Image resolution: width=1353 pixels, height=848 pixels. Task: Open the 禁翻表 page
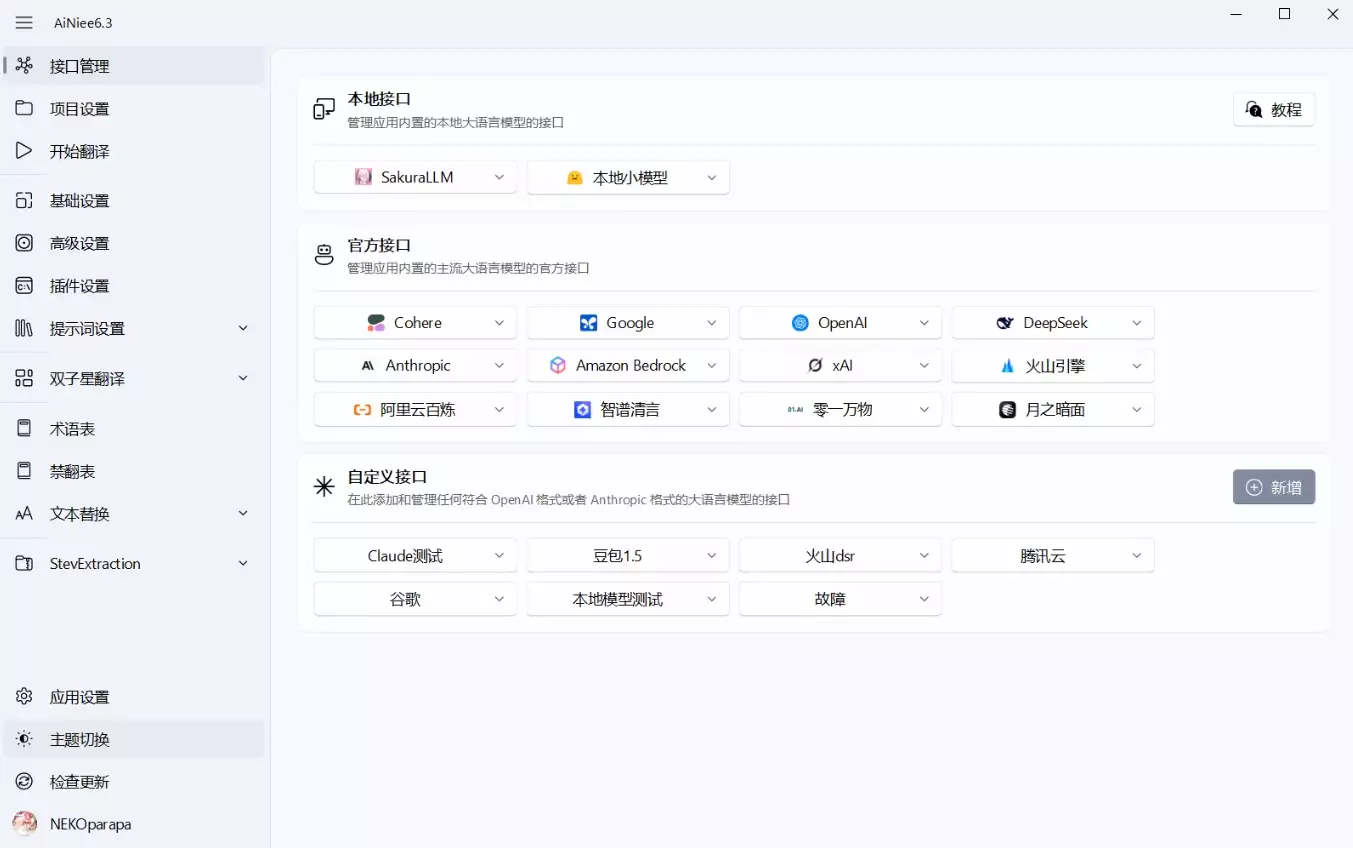click(134, 471)
